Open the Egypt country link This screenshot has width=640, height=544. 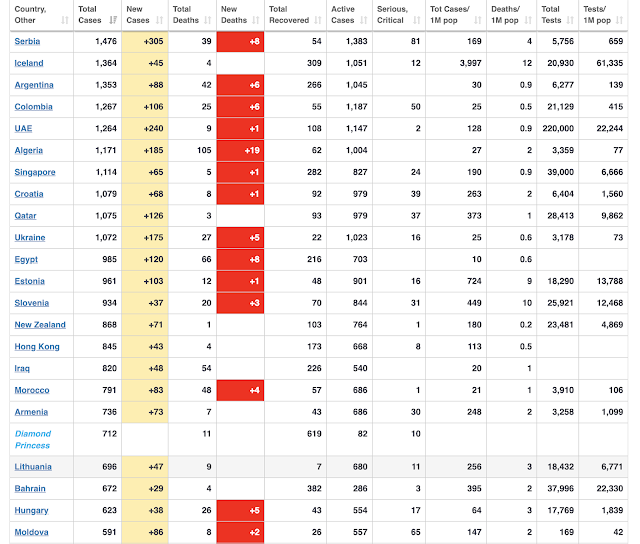click(x=26, y=259)
